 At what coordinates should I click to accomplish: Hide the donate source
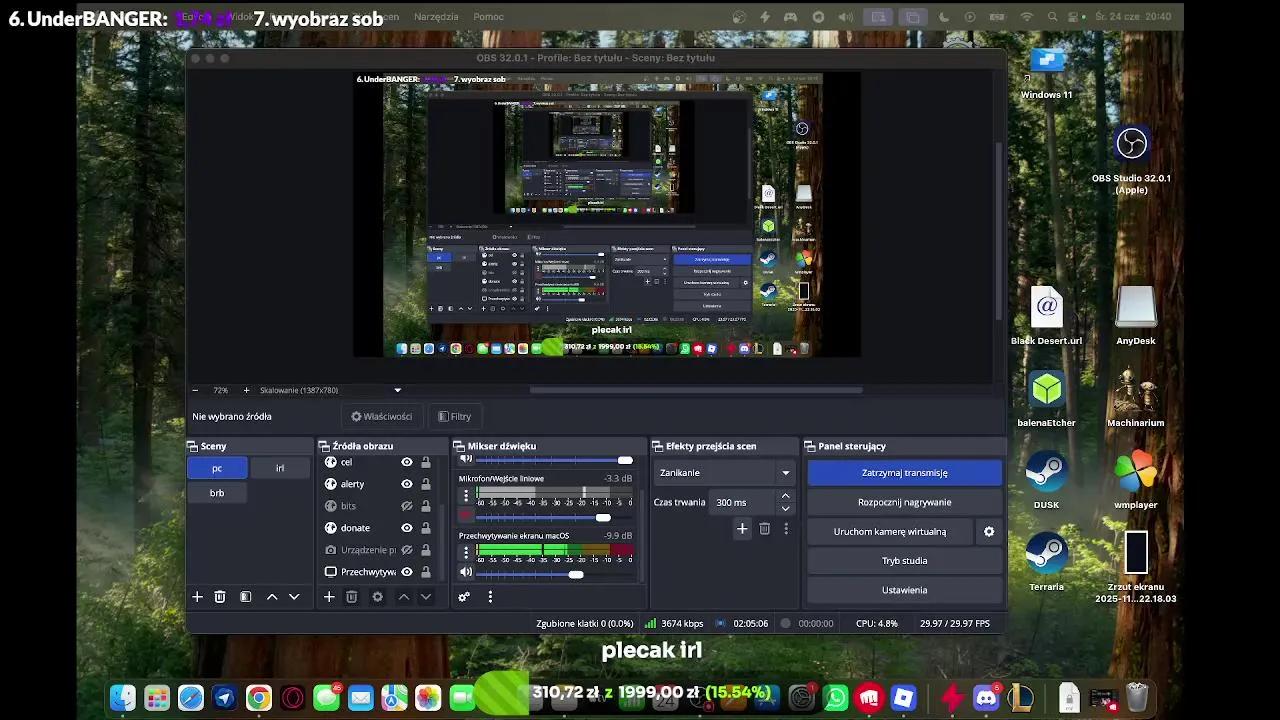pyautogui.click(x=407, y=528)
